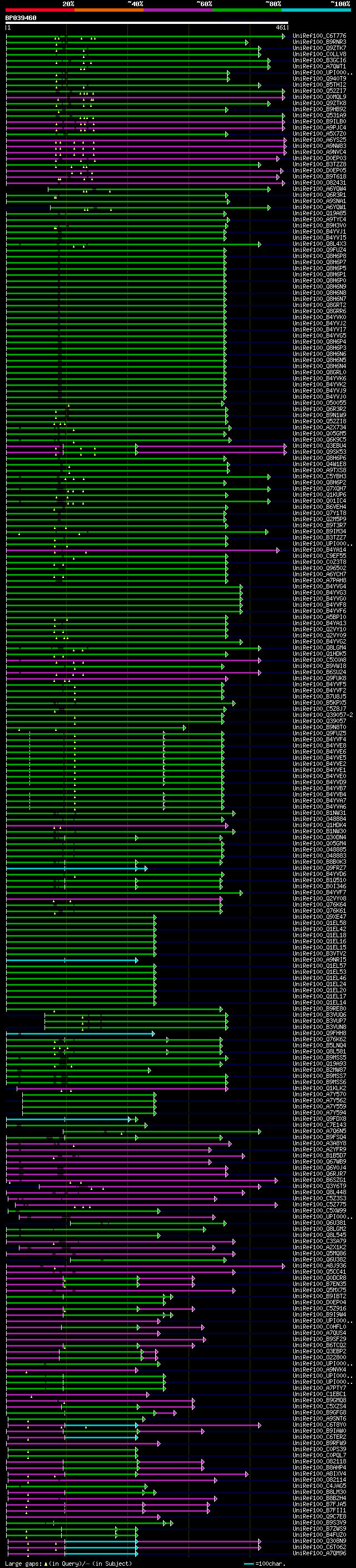Image resolution: width=356 pixels, height=1568 pixels.
Task: Select hit label UniRef100_A6YQW4
Action: (x=319, y=189)
